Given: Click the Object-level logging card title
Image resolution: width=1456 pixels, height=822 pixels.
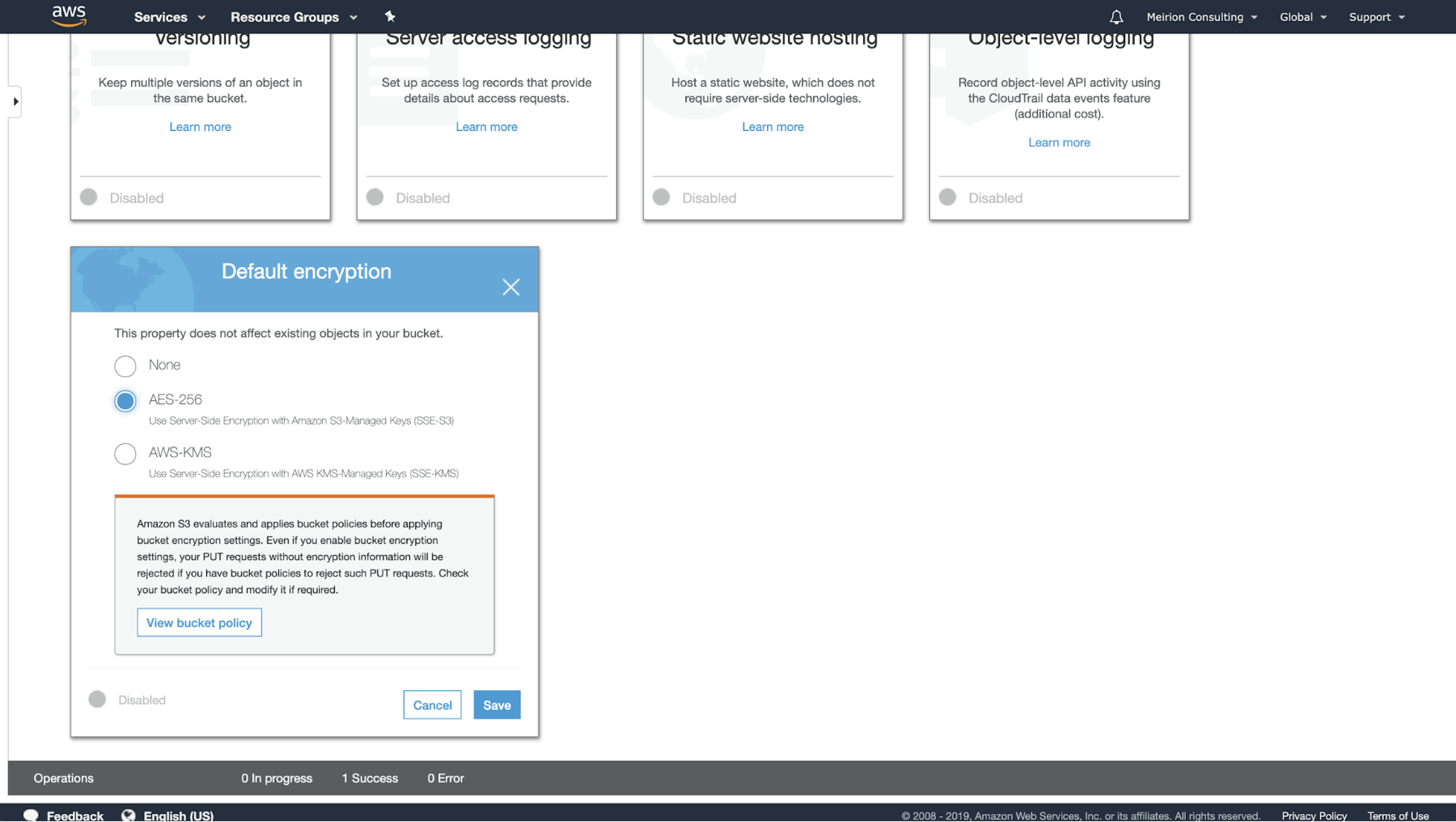Looking at the screenshot, I should tap(1060, 39).
